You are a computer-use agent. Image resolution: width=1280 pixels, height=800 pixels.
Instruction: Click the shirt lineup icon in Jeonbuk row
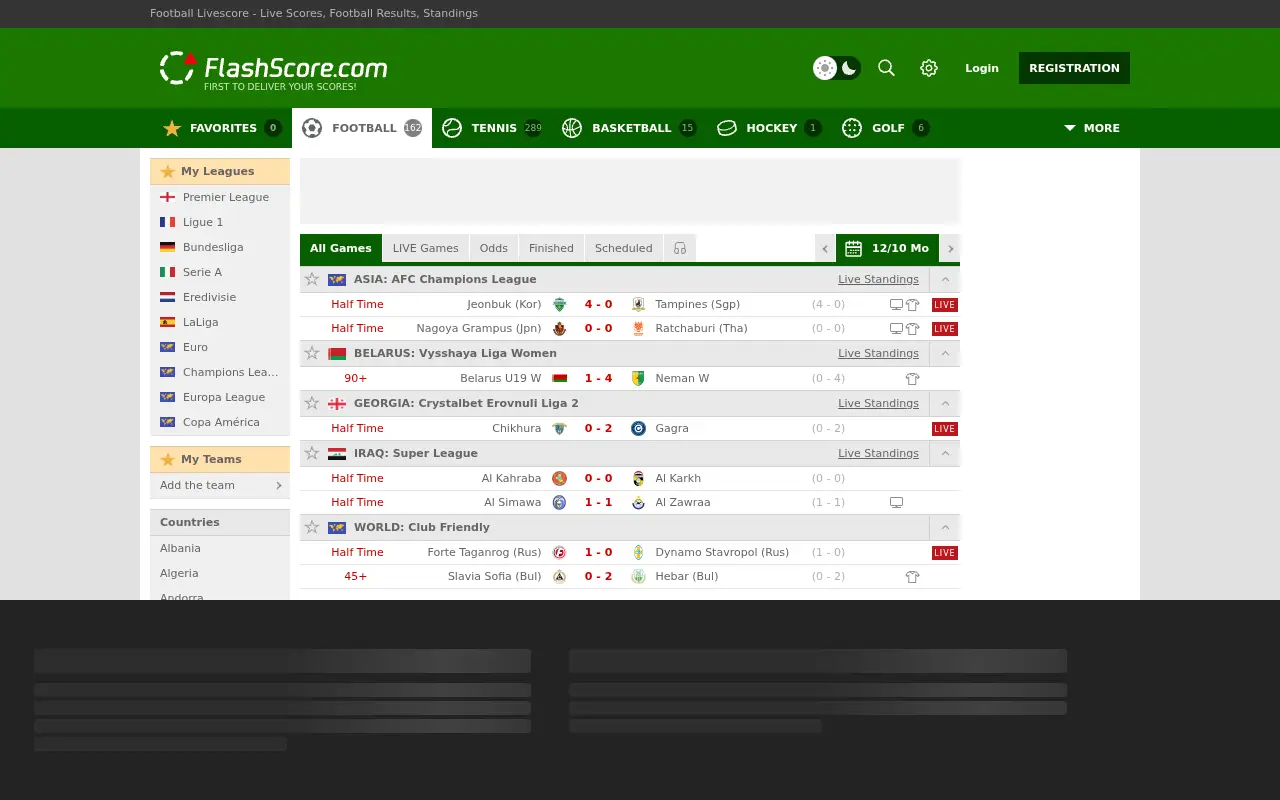pos(912,304)
